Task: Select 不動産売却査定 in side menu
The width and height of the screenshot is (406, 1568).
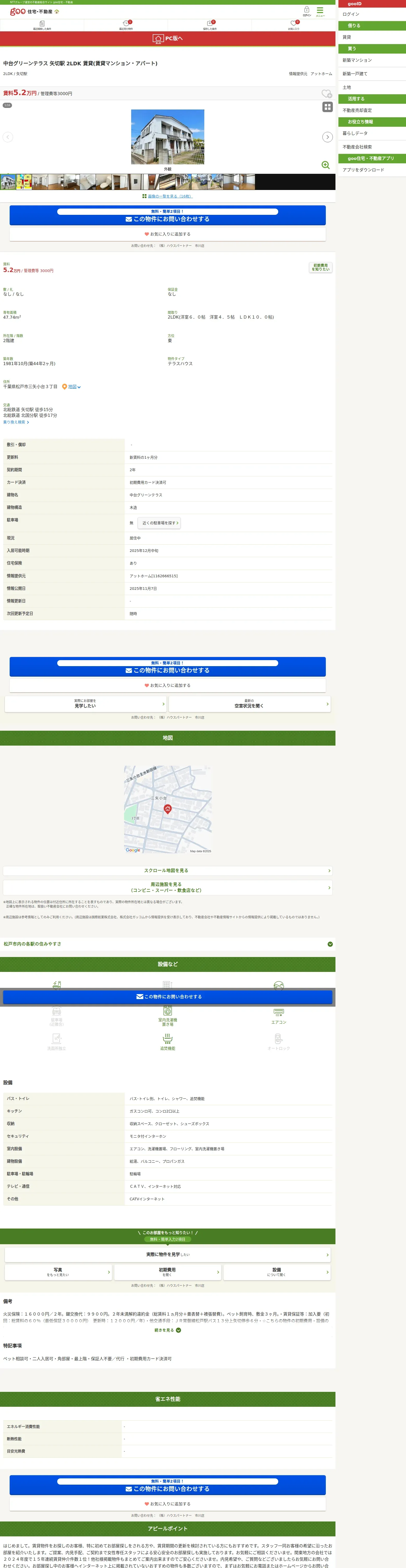Action: [x=372, y=110]
